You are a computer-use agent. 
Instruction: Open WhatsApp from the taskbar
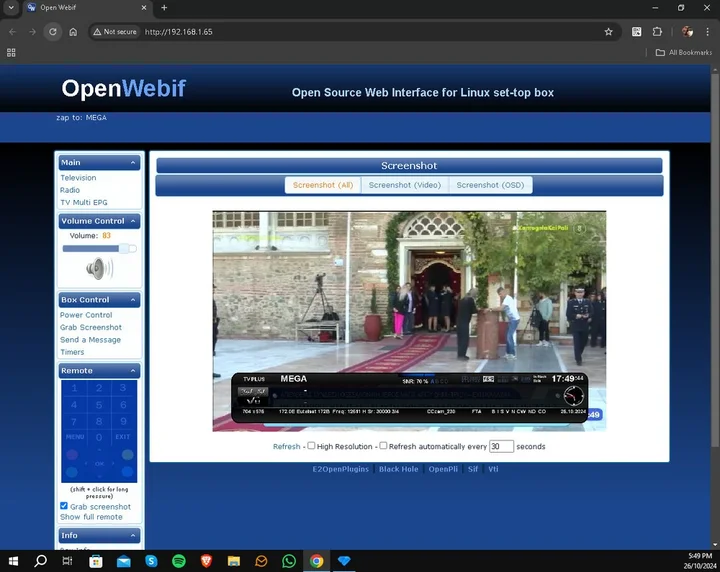pyautogui.click(x=289, y=561)
